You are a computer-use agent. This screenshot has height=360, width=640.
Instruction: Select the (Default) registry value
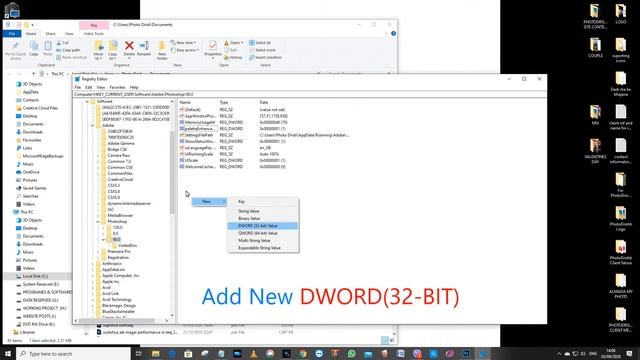193,110
